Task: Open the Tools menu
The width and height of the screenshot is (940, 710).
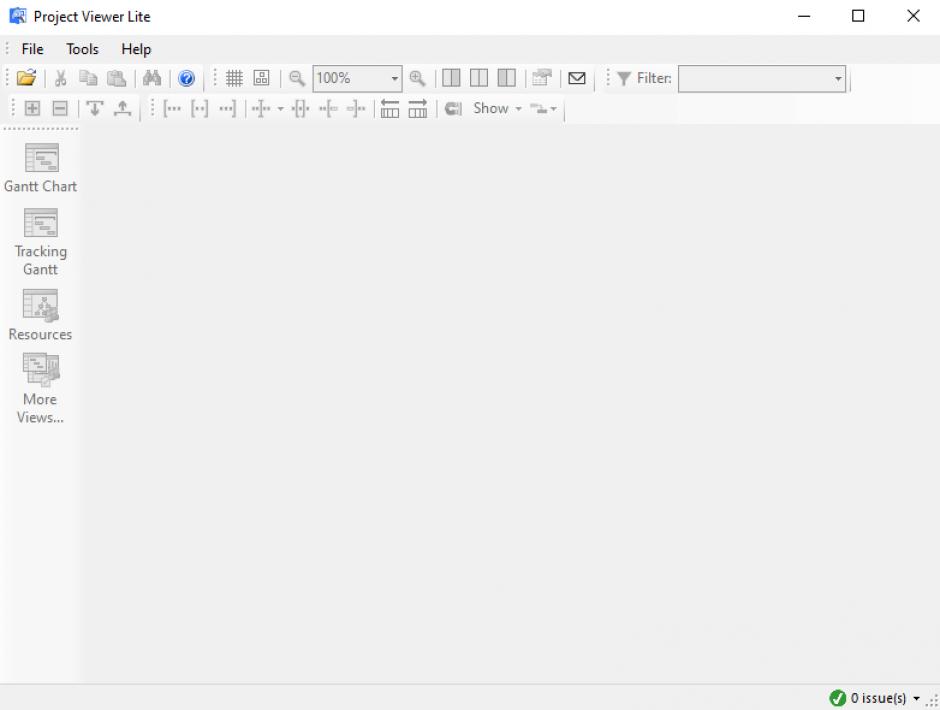Action: click(x=82, y=49)
